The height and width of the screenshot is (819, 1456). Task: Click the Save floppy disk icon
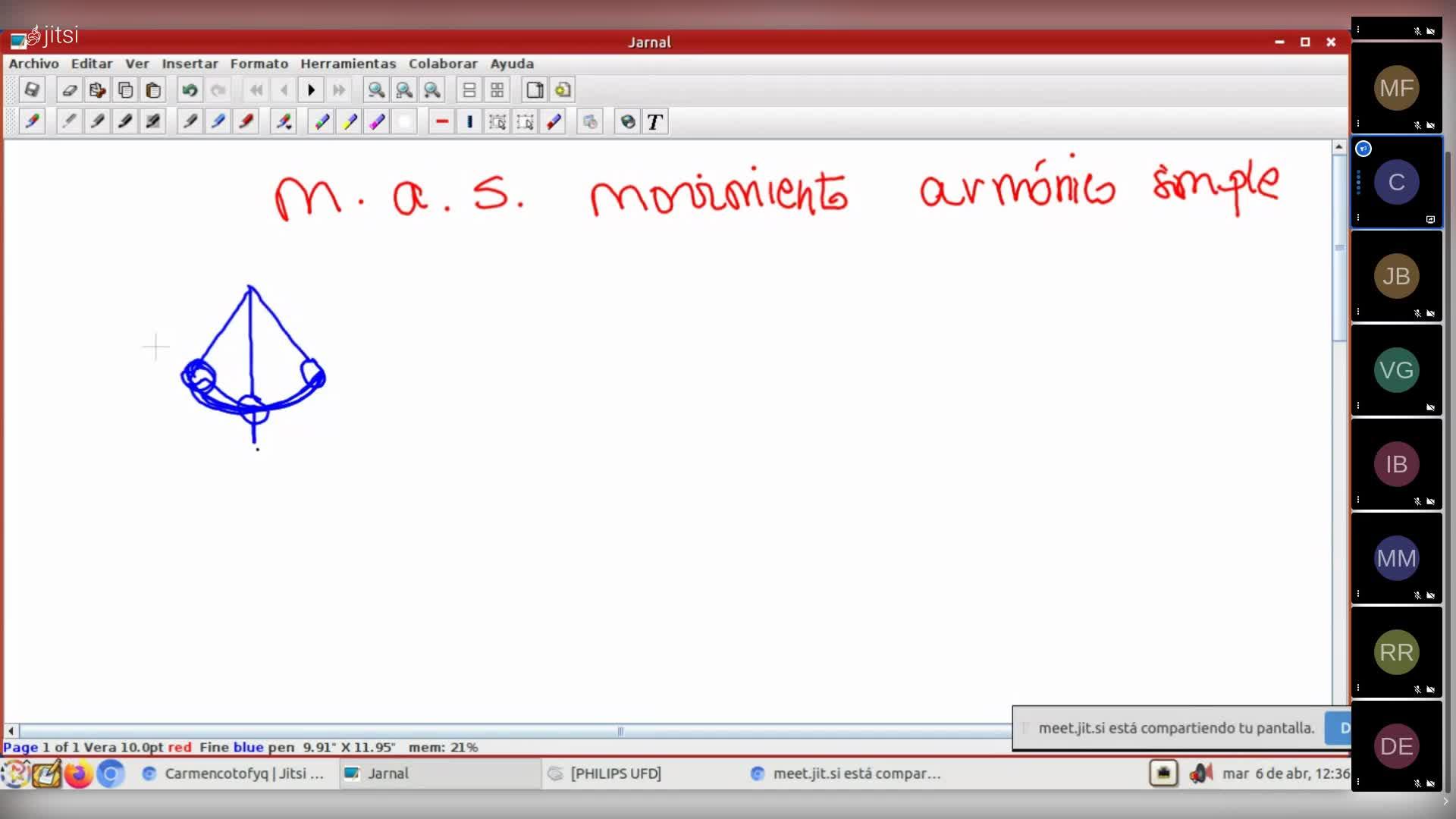click(x=32, y=90)
